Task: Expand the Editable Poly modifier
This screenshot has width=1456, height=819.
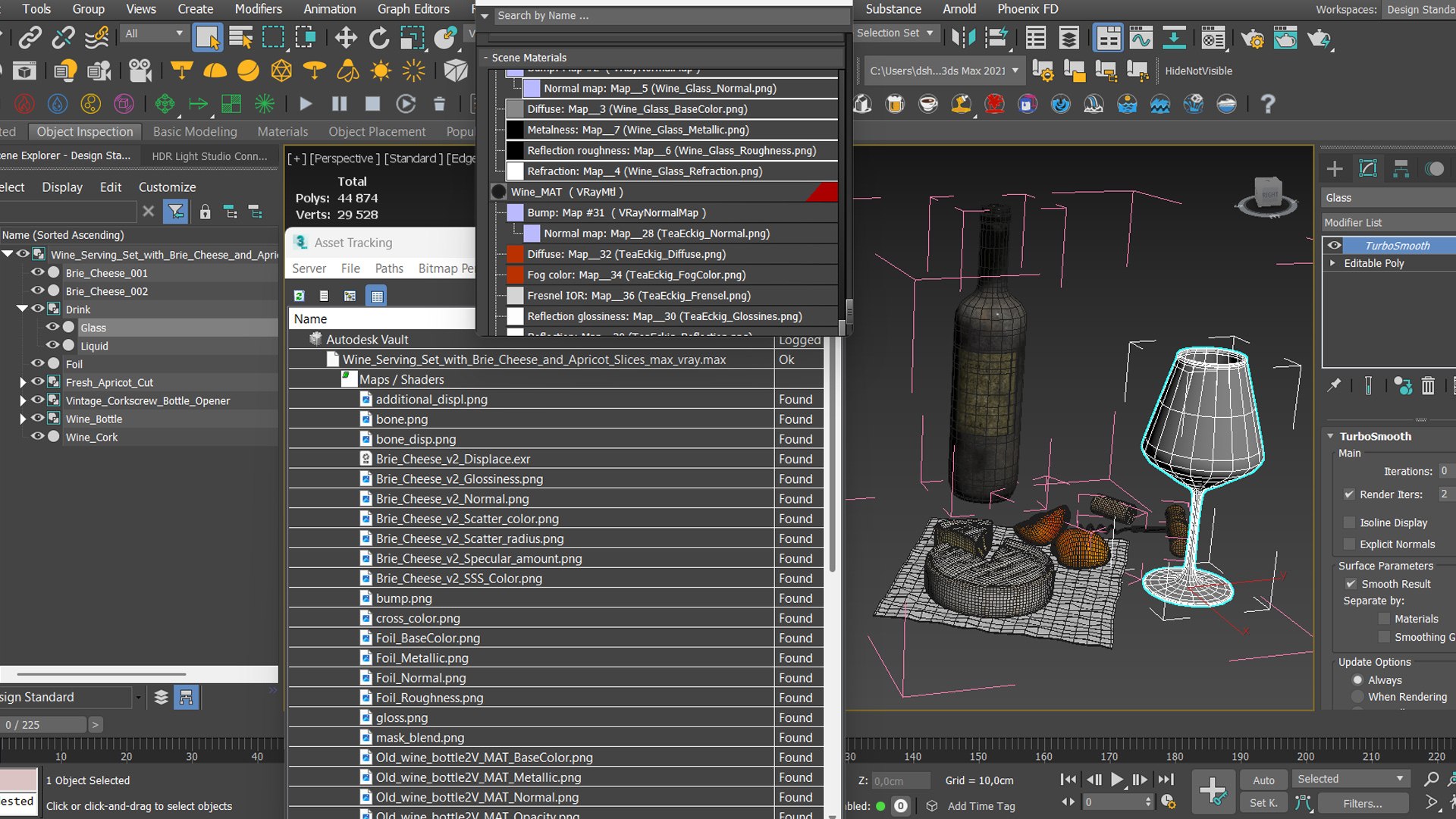Action: [x=1332, y=263]
